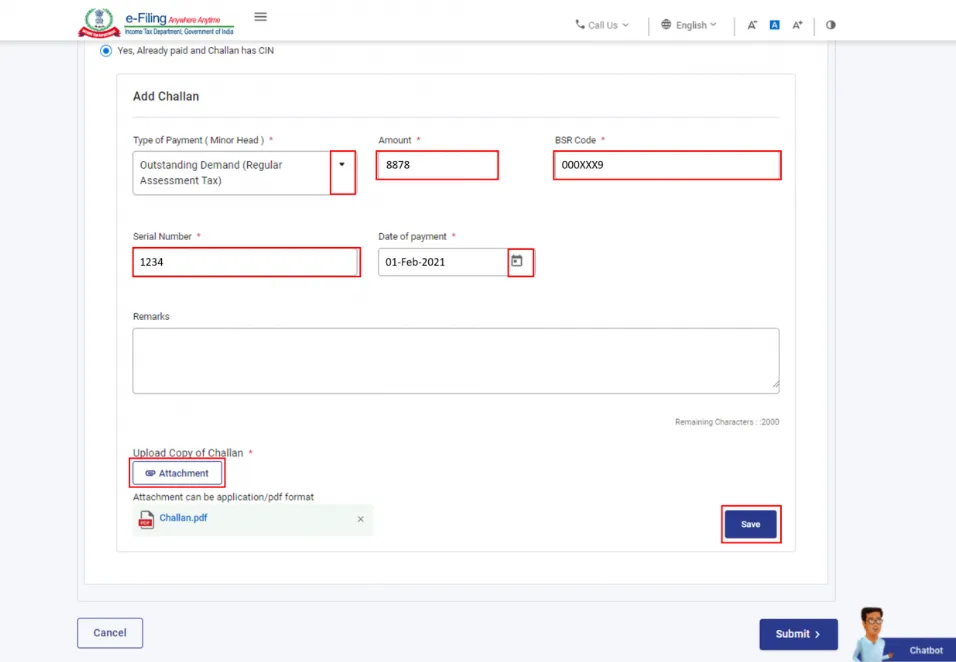Select 'Yes, Already paid and Challan has CIN'
956x662 pixels.
click(106, 51)
